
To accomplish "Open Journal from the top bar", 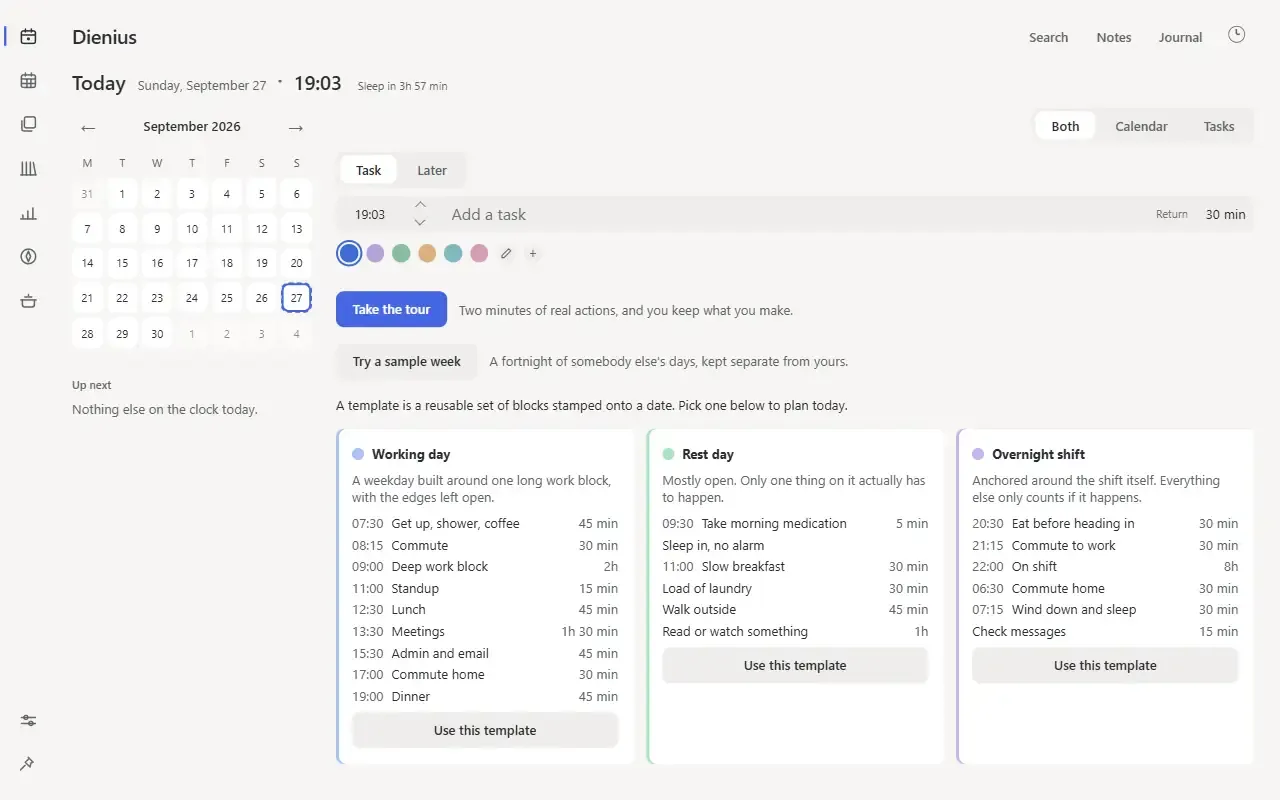I will click(1180, 37).
